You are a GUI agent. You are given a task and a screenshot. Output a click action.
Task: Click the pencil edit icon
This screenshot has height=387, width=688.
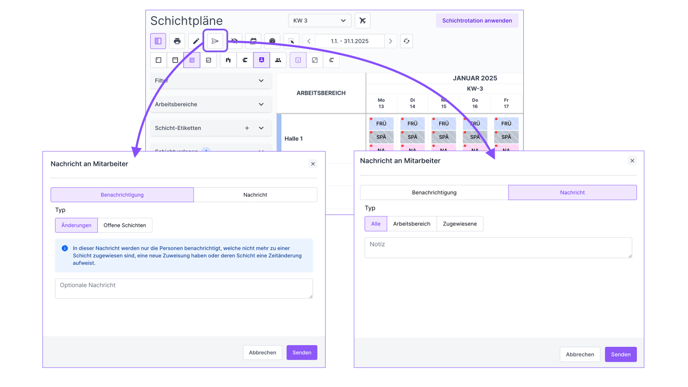(x=196, y=41)
